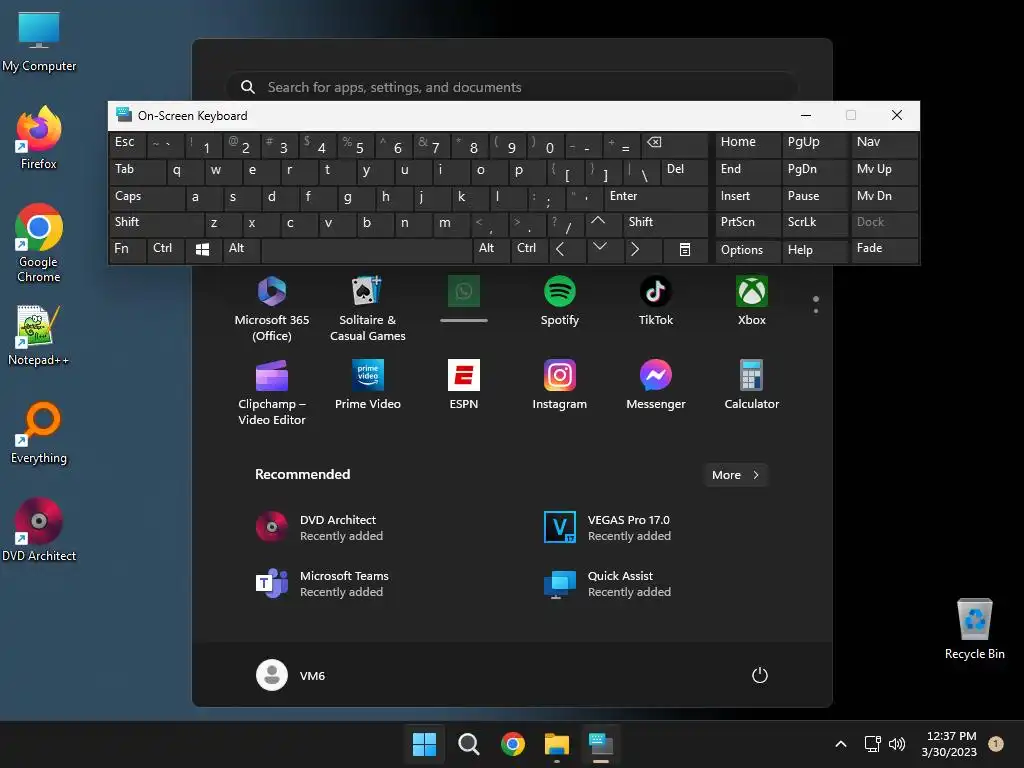1024x768 pixels.
Task: Click the WhatsApp icon still downloading
Action: coord(464,291)
